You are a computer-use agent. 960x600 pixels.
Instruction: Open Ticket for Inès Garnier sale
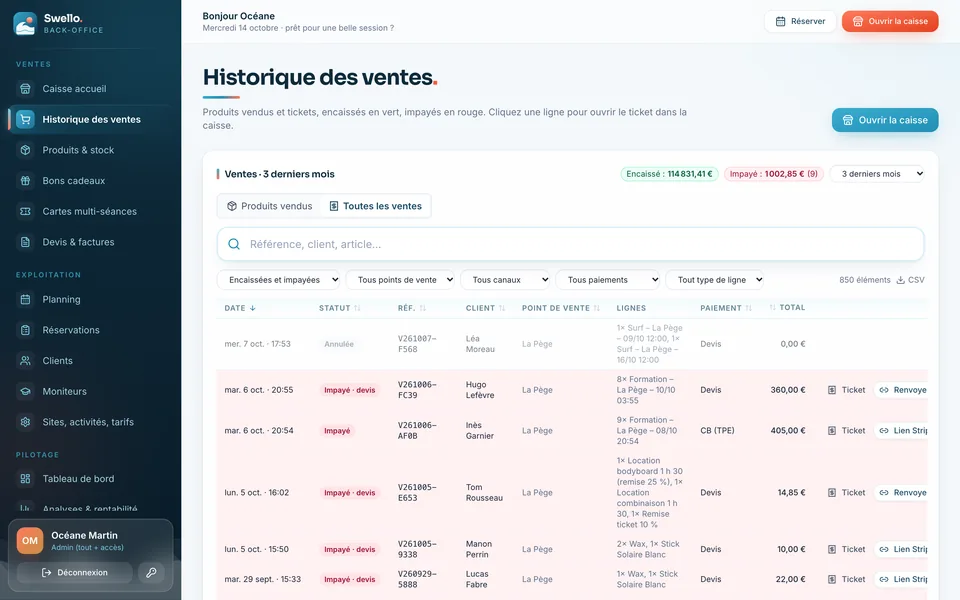(x=847, y=430)
